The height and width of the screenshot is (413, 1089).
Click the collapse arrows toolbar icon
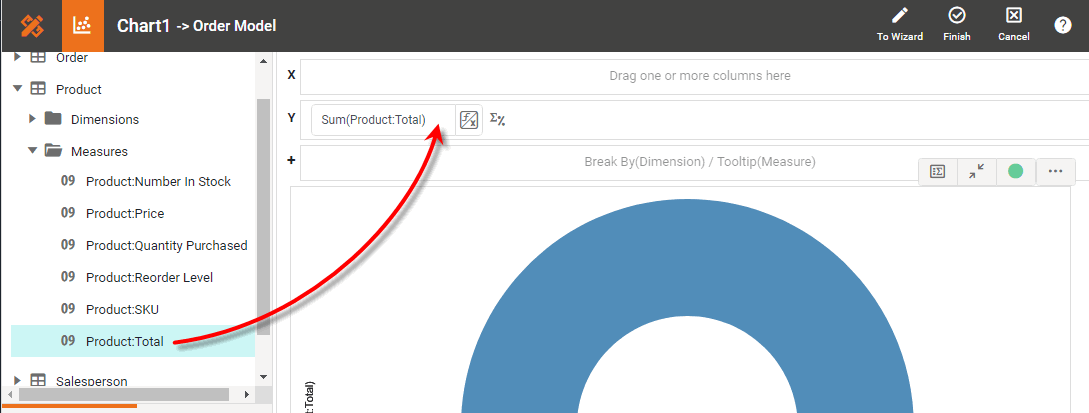[x=977, y=171]
